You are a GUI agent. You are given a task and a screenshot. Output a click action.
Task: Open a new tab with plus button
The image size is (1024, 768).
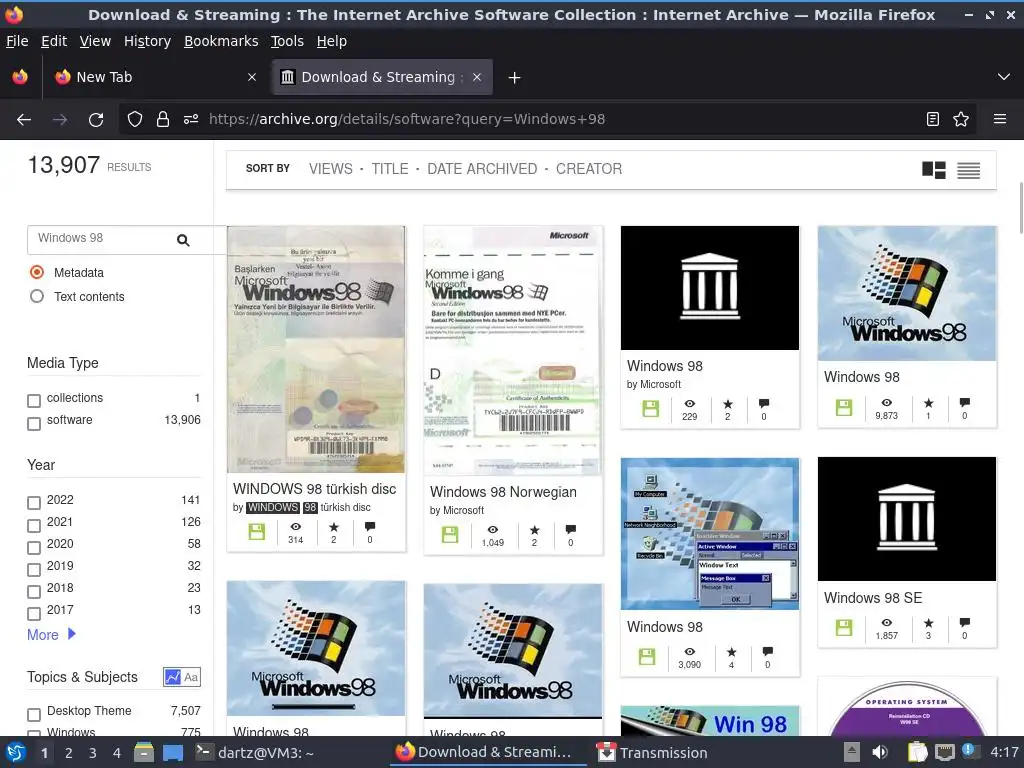point(515,78)
